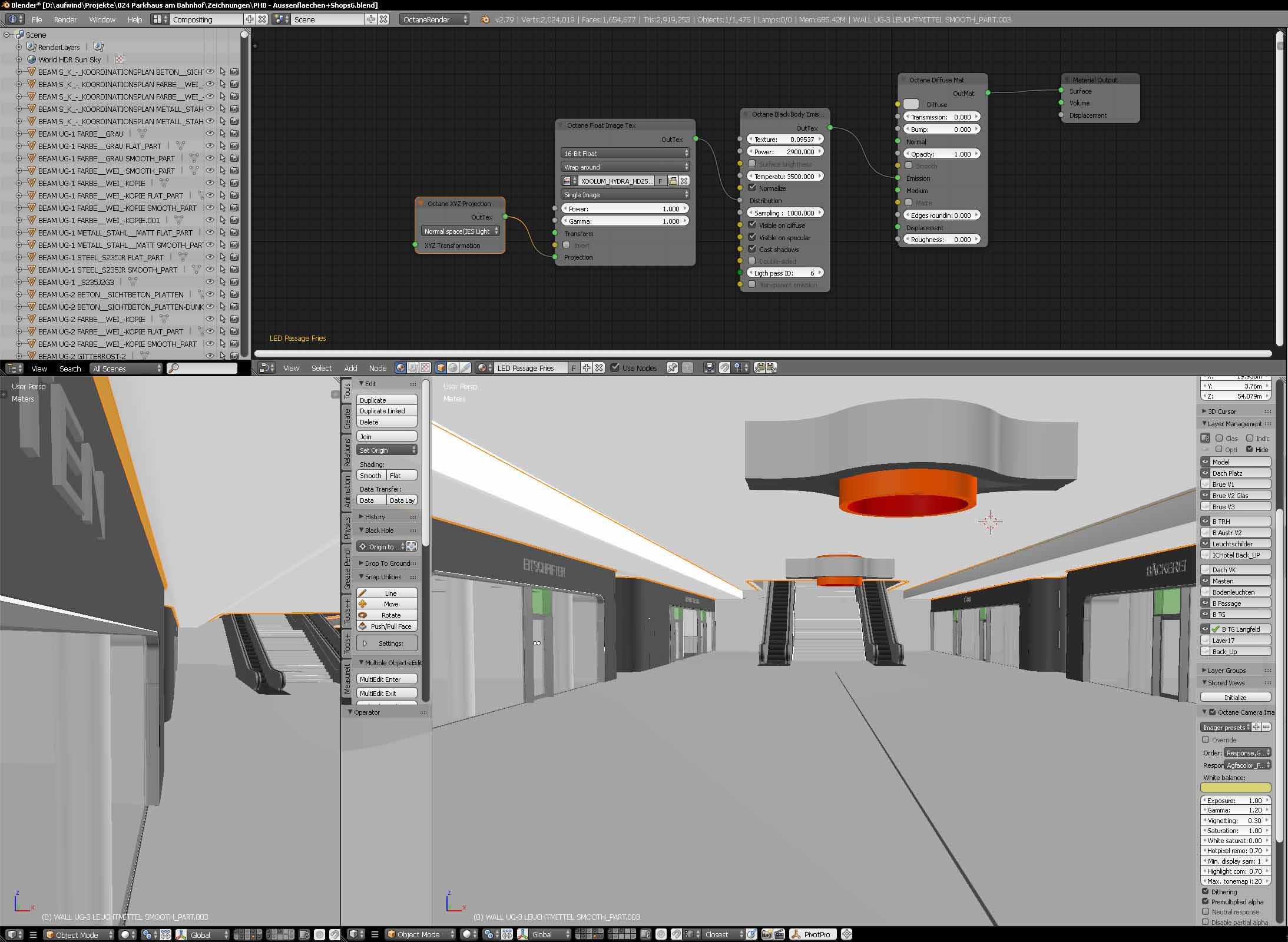Open the Render menu
Viewport: 1288px width, 942px height.
point(65,19)
